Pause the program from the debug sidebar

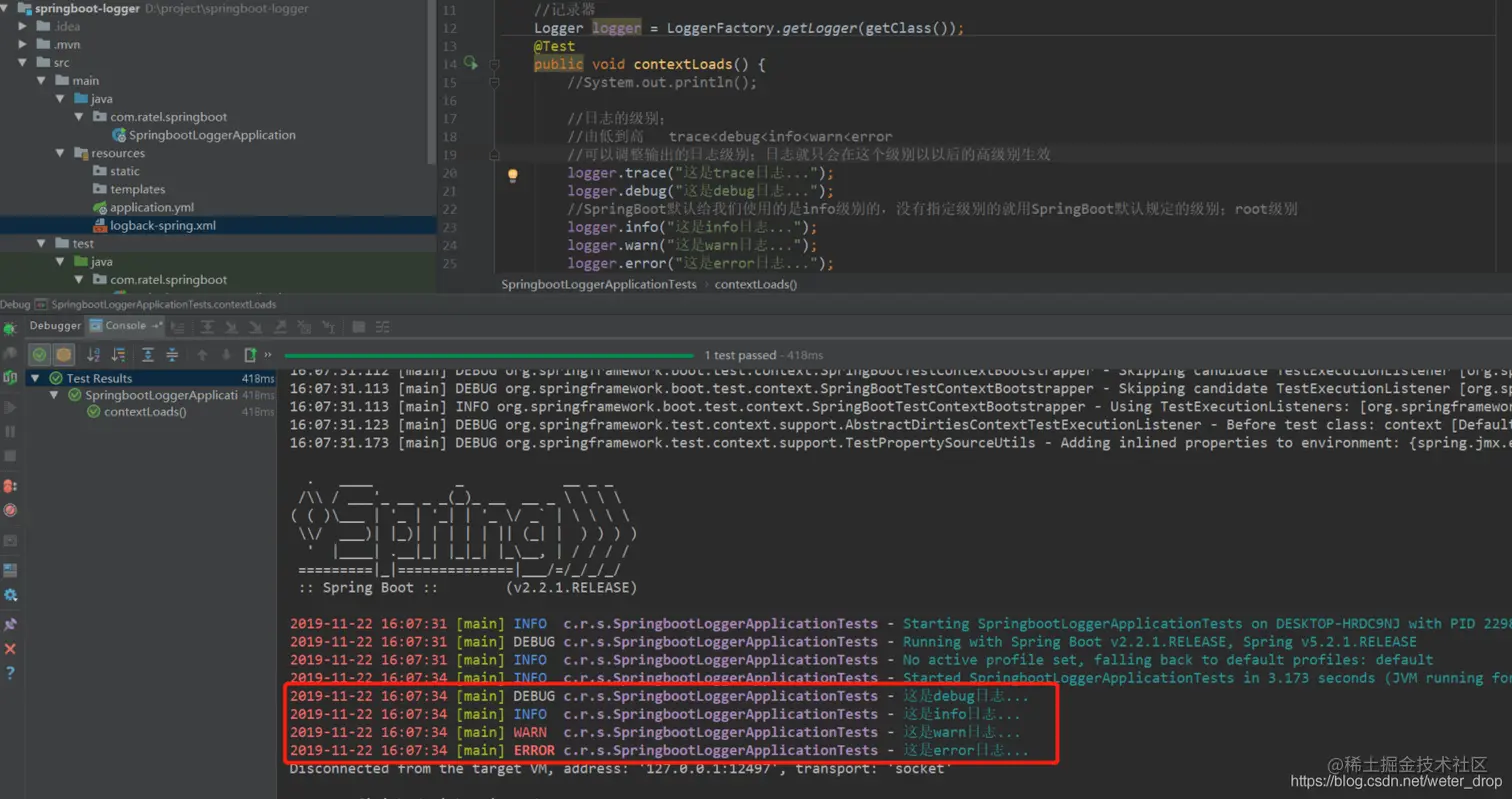tap(10, 431)
